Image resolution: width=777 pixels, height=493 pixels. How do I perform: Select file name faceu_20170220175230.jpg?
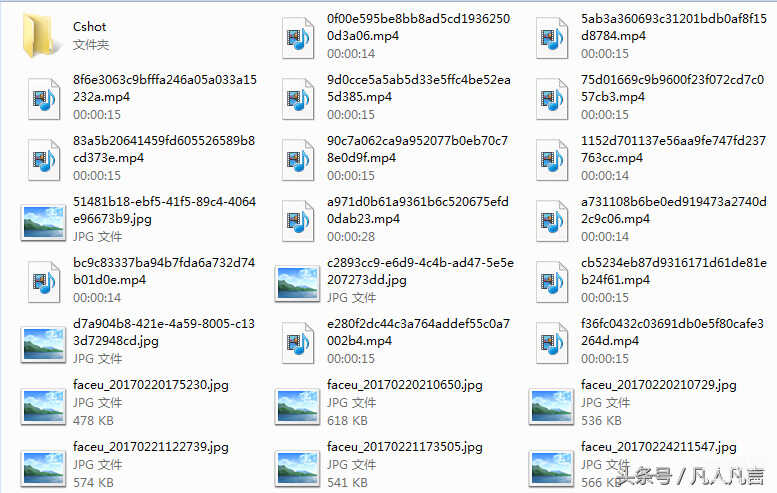[151, 385]
